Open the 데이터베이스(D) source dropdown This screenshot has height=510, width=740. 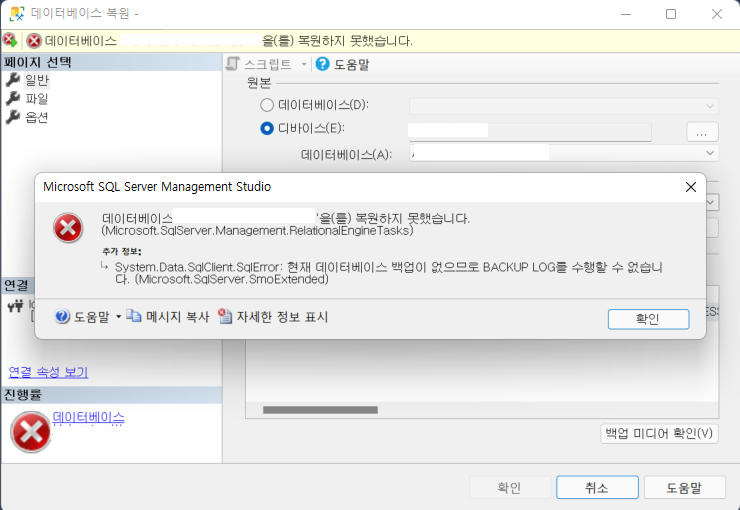pyautogui.click(x=710, y=106)
